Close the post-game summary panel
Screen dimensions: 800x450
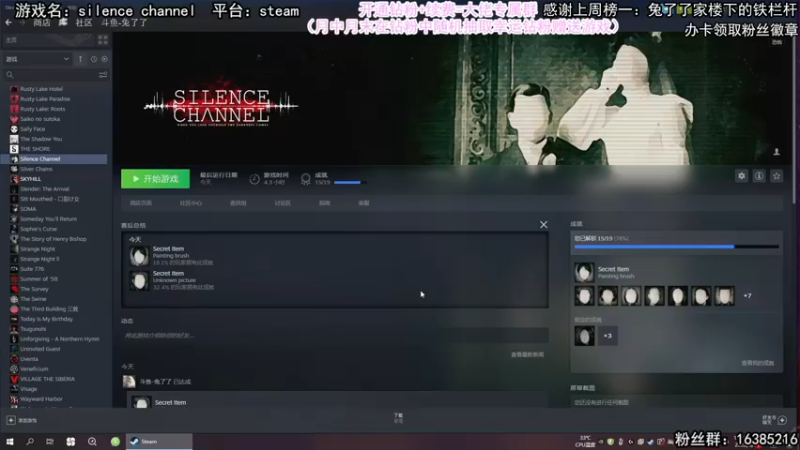coord(544,224)
